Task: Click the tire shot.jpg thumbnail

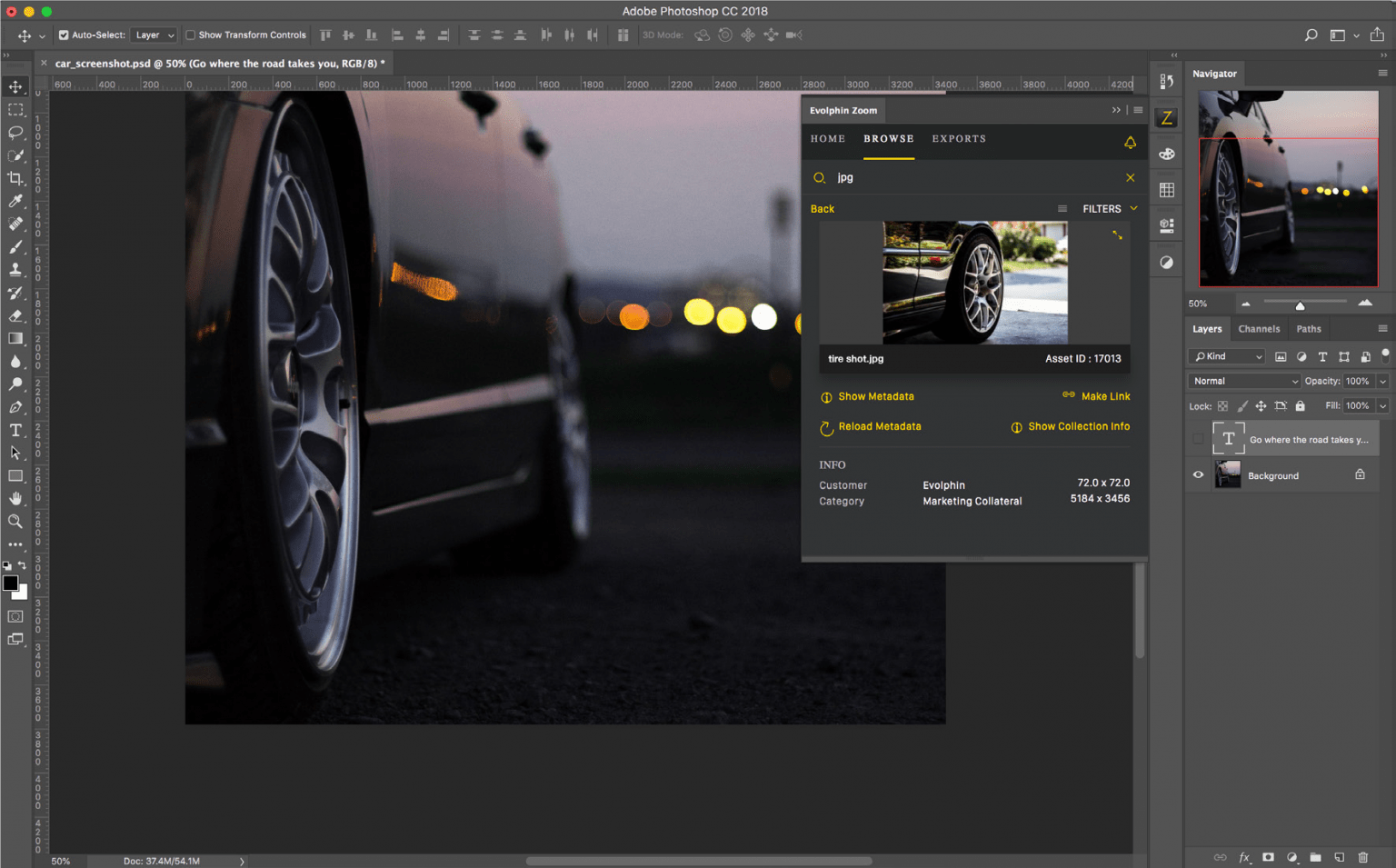Action: [x=974, y=283]
